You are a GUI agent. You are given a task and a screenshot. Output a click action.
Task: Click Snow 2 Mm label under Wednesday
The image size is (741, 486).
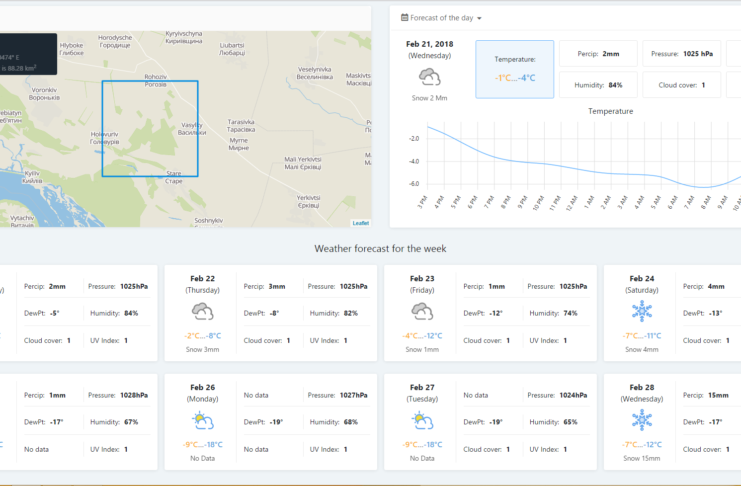point(430,98)
